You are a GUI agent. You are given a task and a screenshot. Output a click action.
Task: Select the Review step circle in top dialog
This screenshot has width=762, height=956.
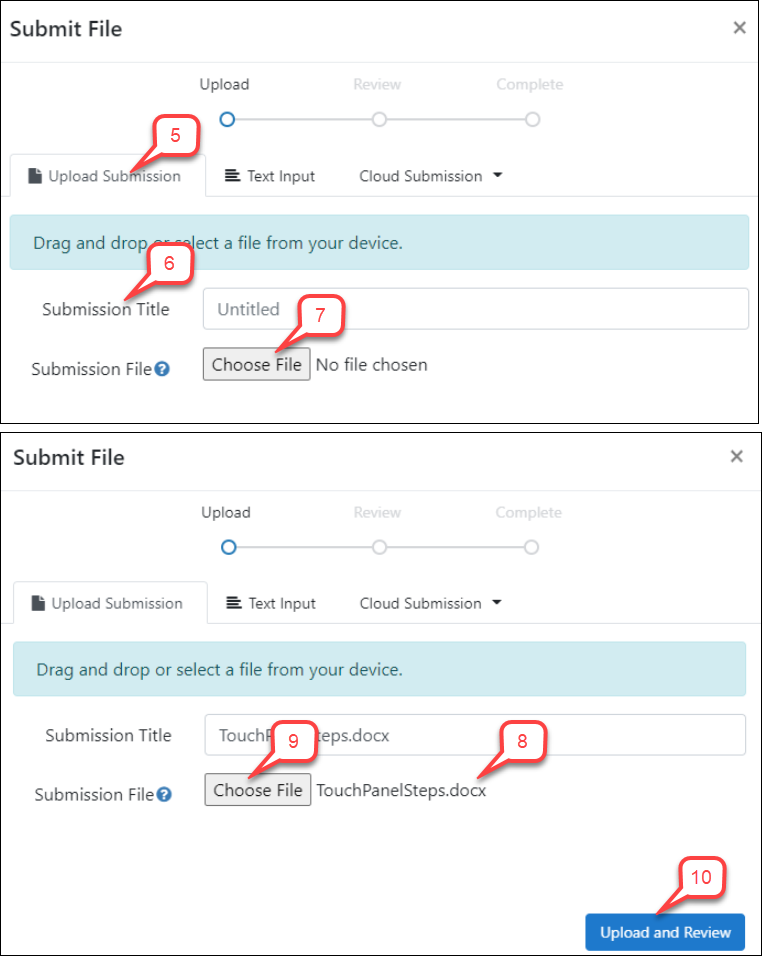(x=379, y=120)
